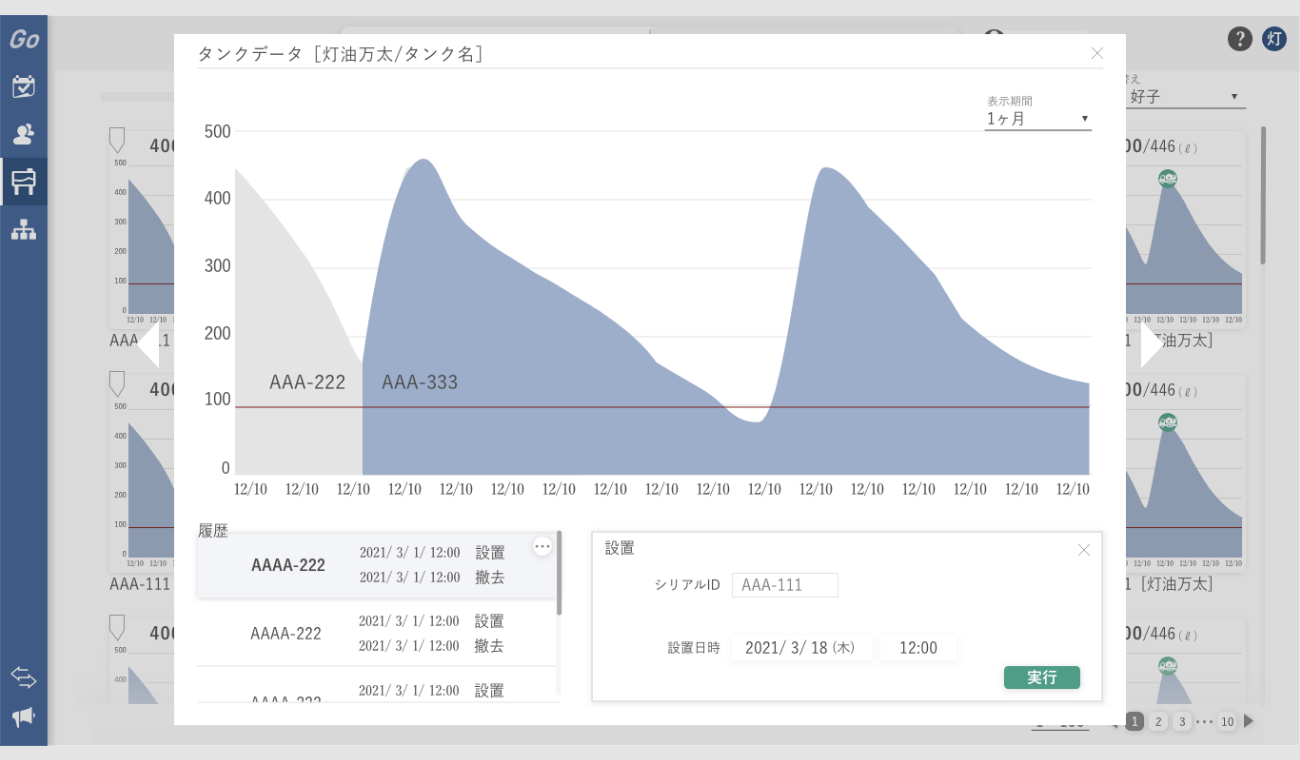Click the AAA-333 label on the chart

pyautogui.click(x=420, y=382)
